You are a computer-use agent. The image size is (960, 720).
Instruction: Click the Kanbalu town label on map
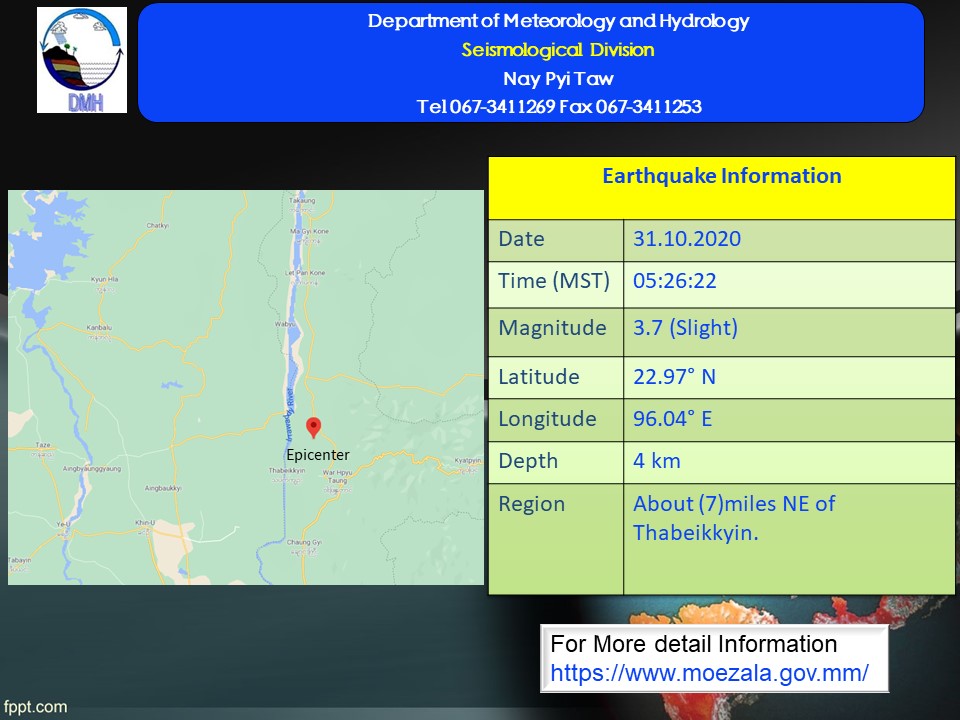(x=99, y=327)
